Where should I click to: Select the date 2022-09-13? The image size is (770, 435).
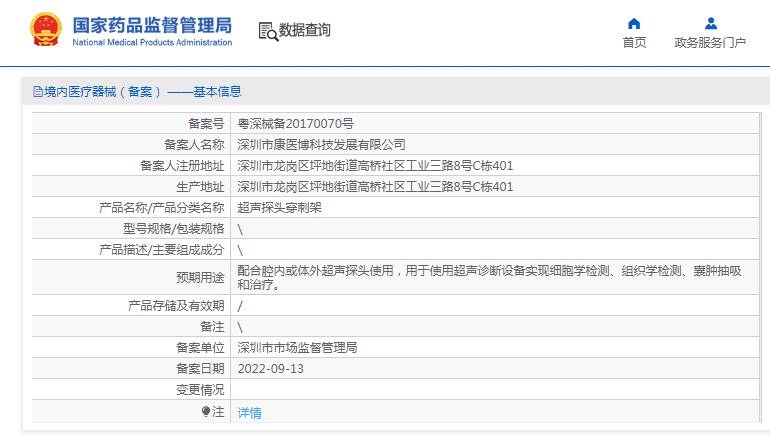[x=271, y=369]
